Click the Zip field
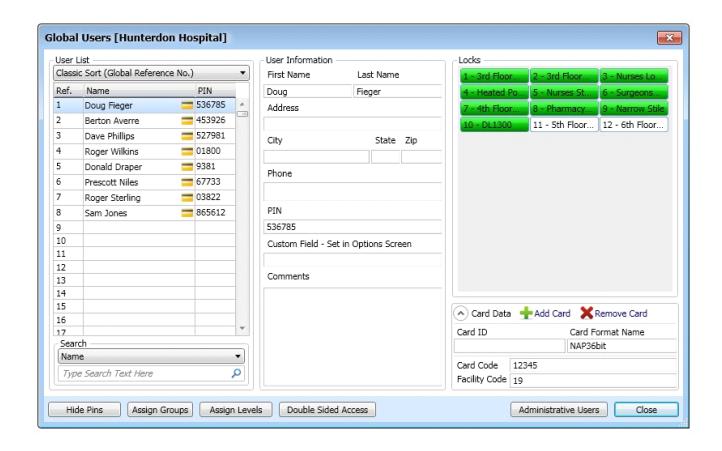722x451 pixels. coord(422,157)
